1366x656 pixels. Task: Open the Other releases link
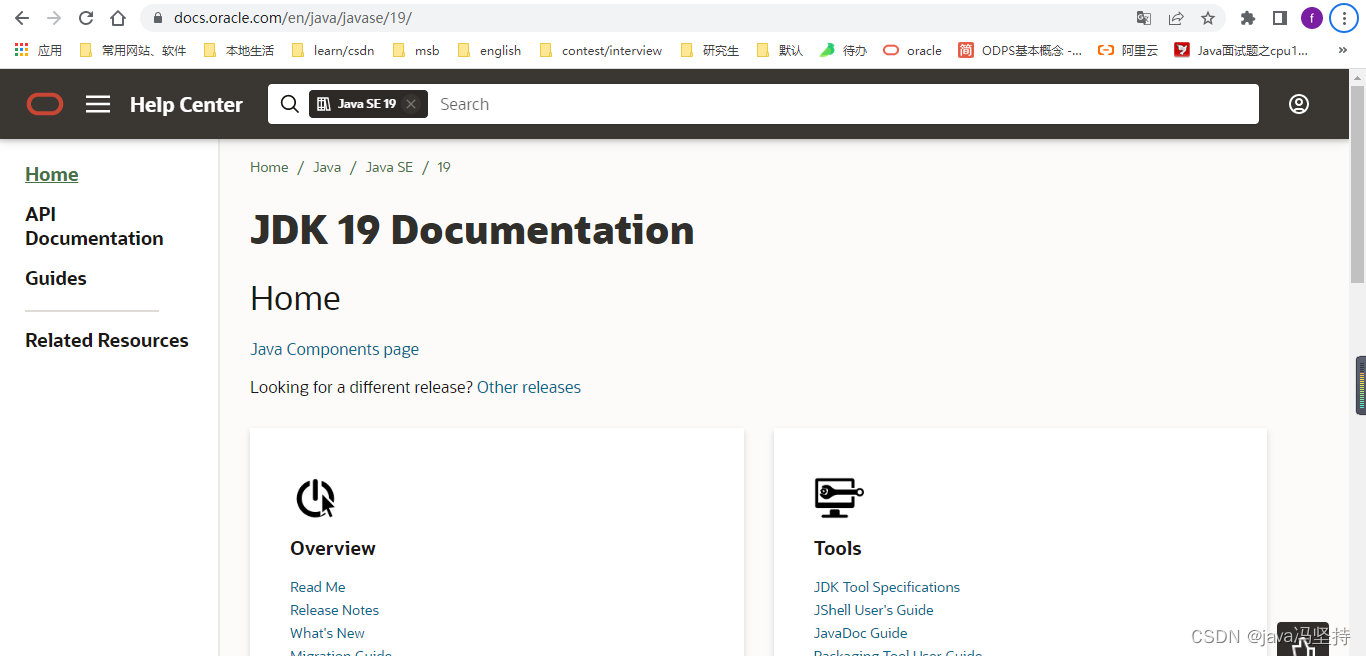[529, 387]
